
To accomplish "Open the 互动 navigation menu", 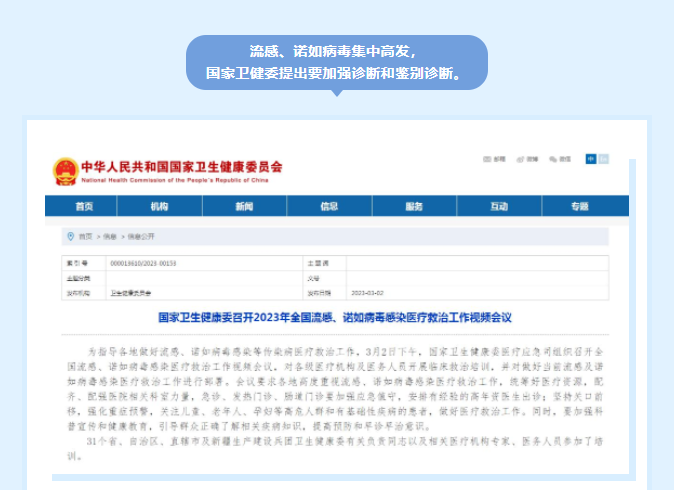I will click(x=498, y=206).
